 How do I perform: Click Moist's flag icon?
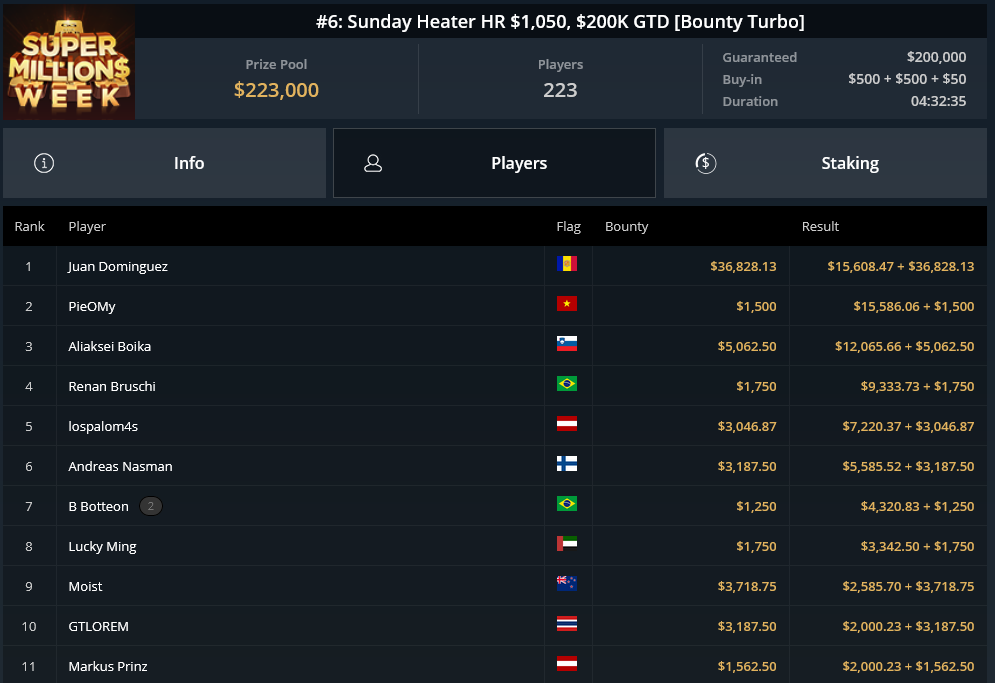click(567, 583)
